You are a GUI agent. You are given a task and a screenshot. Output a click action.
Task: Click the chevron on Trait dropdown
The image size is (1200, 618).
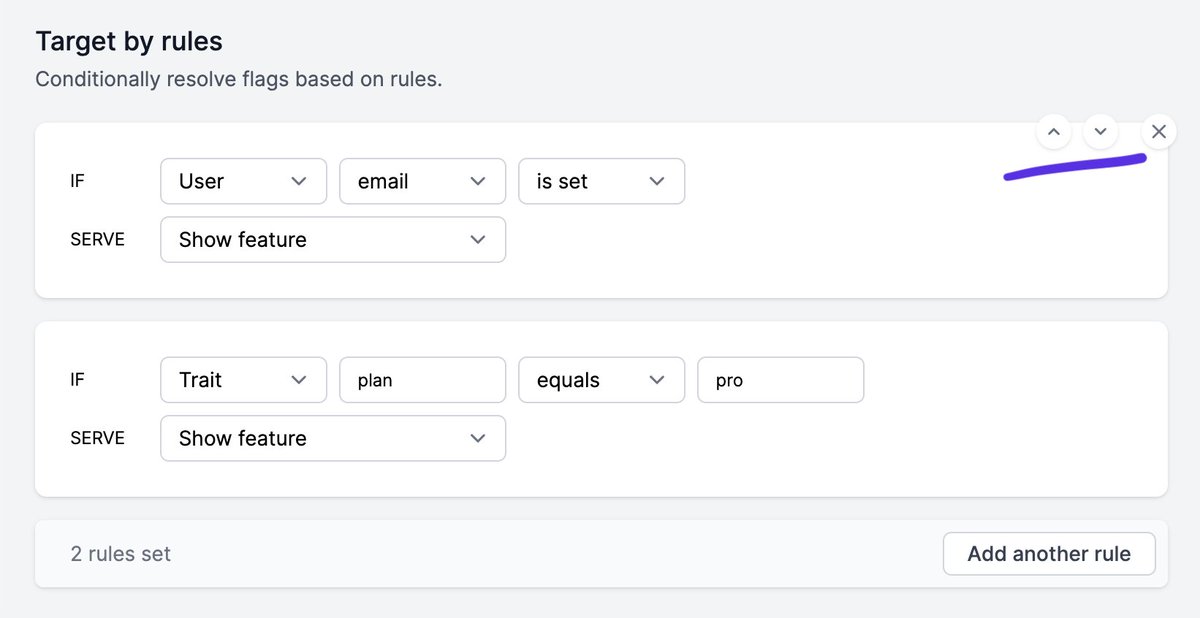298,380
